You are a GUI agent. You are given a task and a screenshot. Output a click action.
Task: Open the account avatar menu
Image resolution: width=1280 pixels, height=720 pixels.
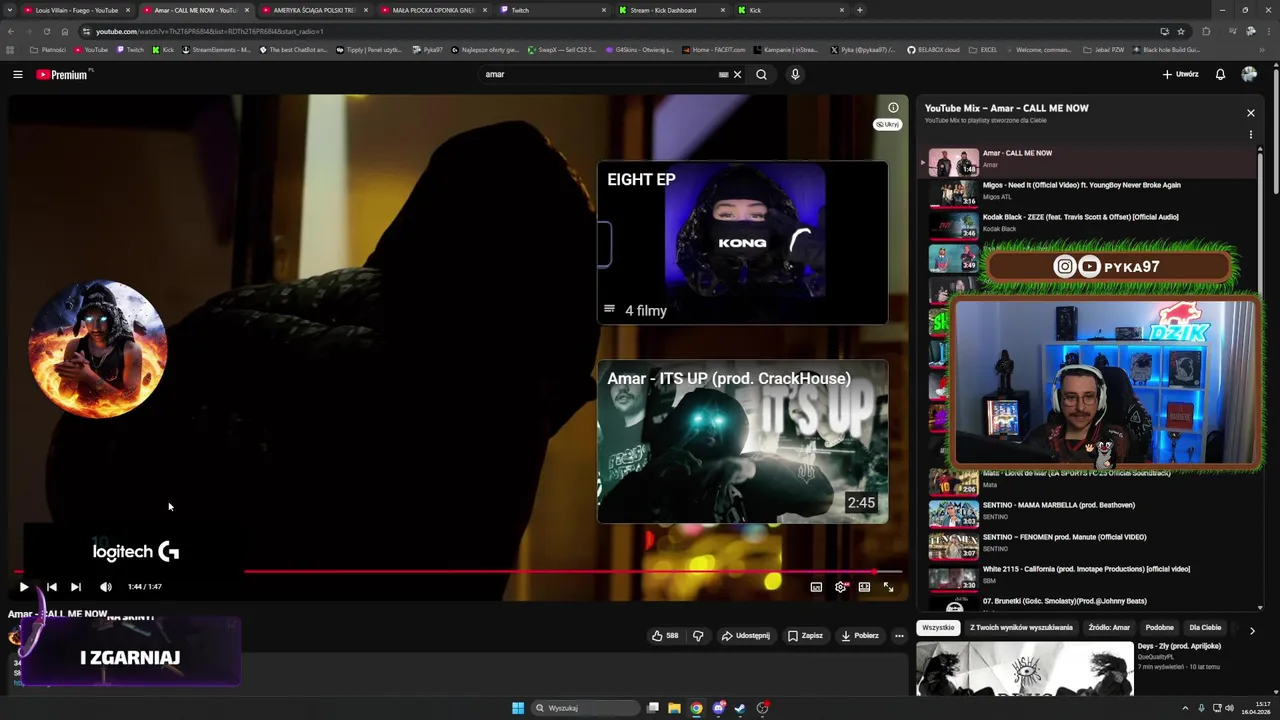[1249, 74]
